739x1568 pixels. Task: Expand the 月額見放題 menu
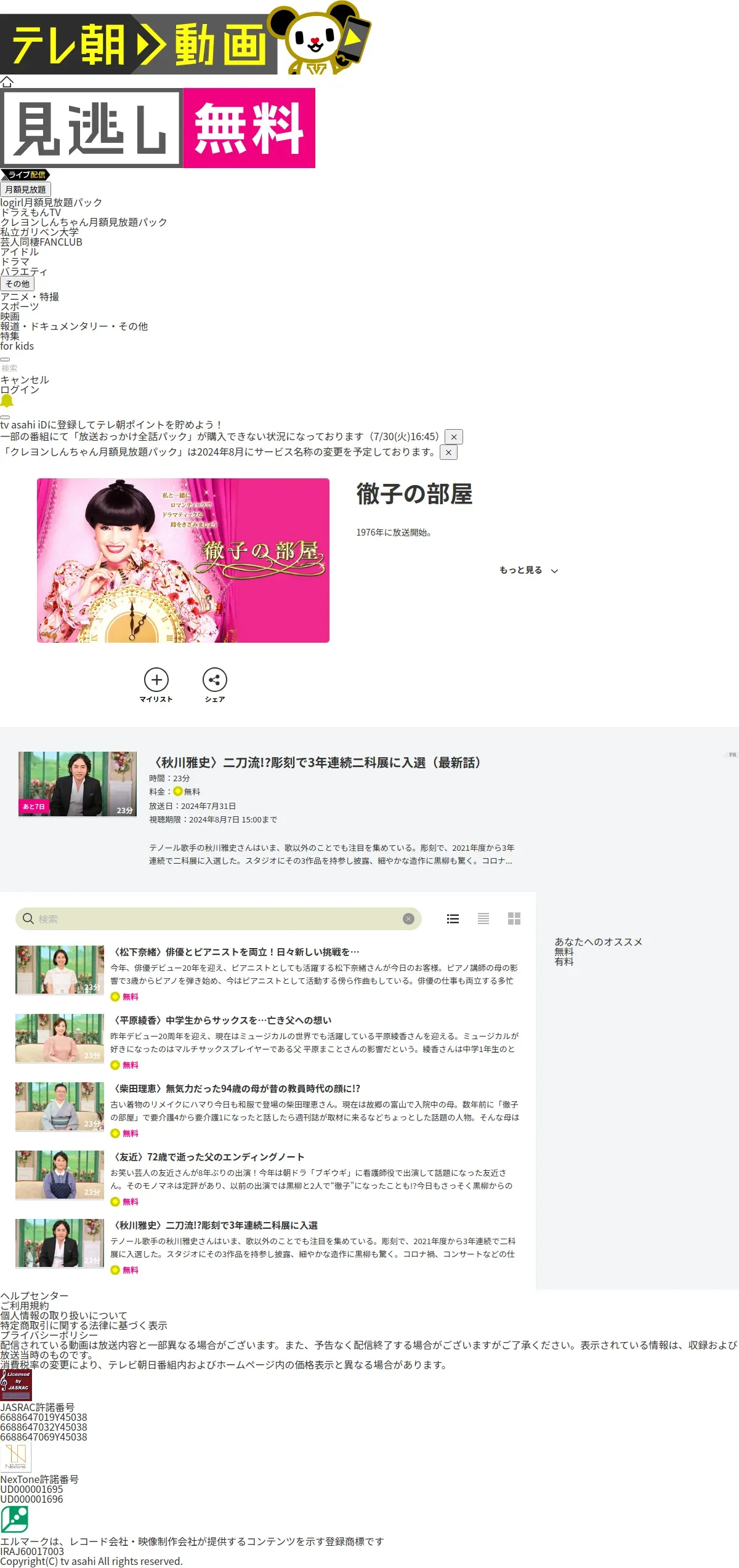pyautogui.click(x=25, y=189)
